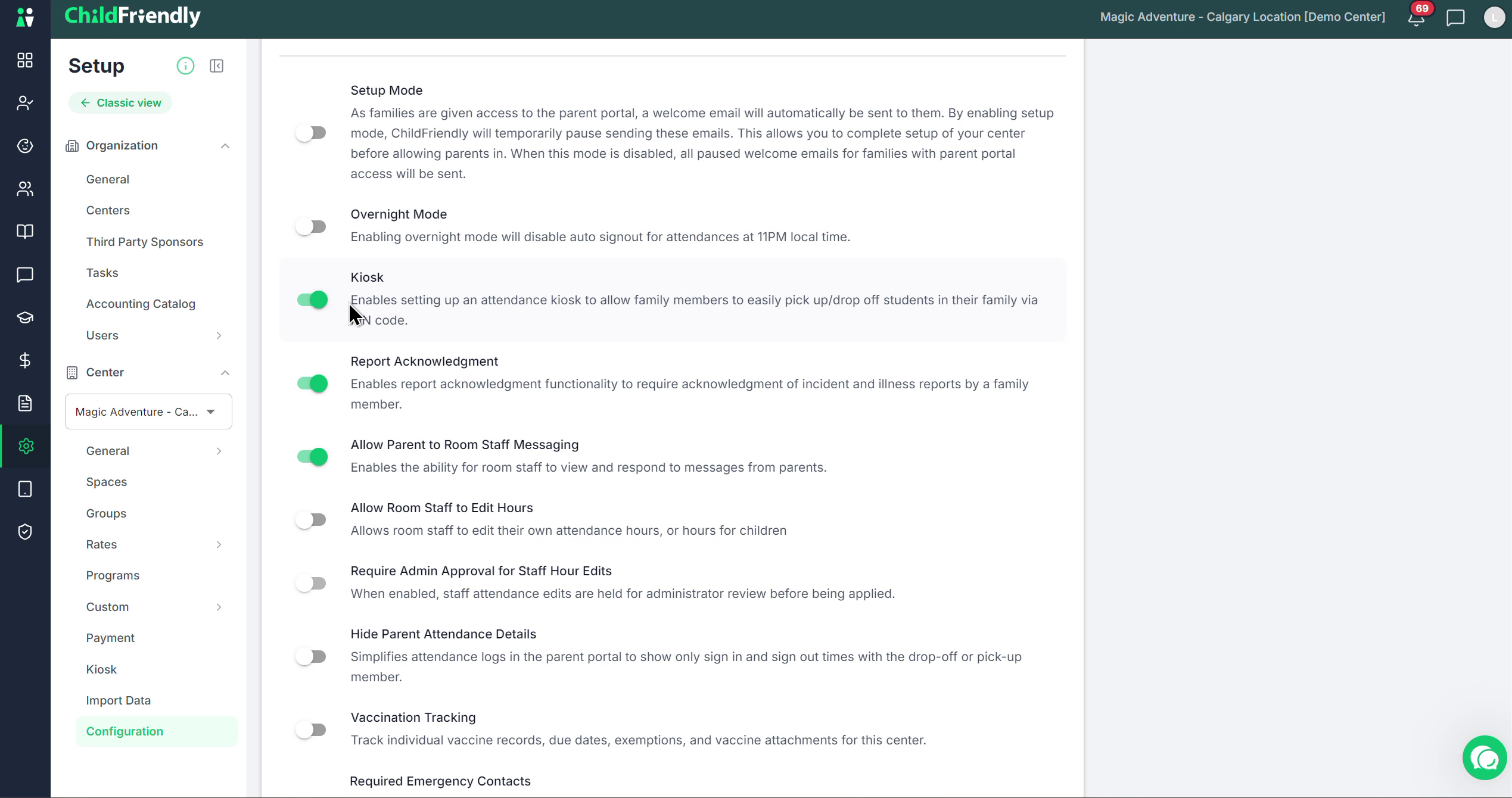The width and height of the screenshot is (1512, 798).
Task: Collapse the Setup side panel icon
Action: click(217, 66)
